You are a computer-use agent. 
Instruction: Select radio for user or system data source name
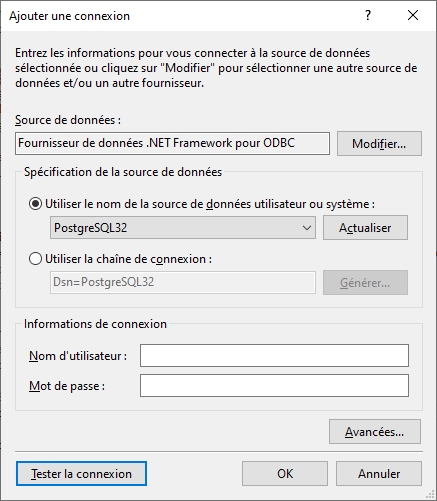35,204
